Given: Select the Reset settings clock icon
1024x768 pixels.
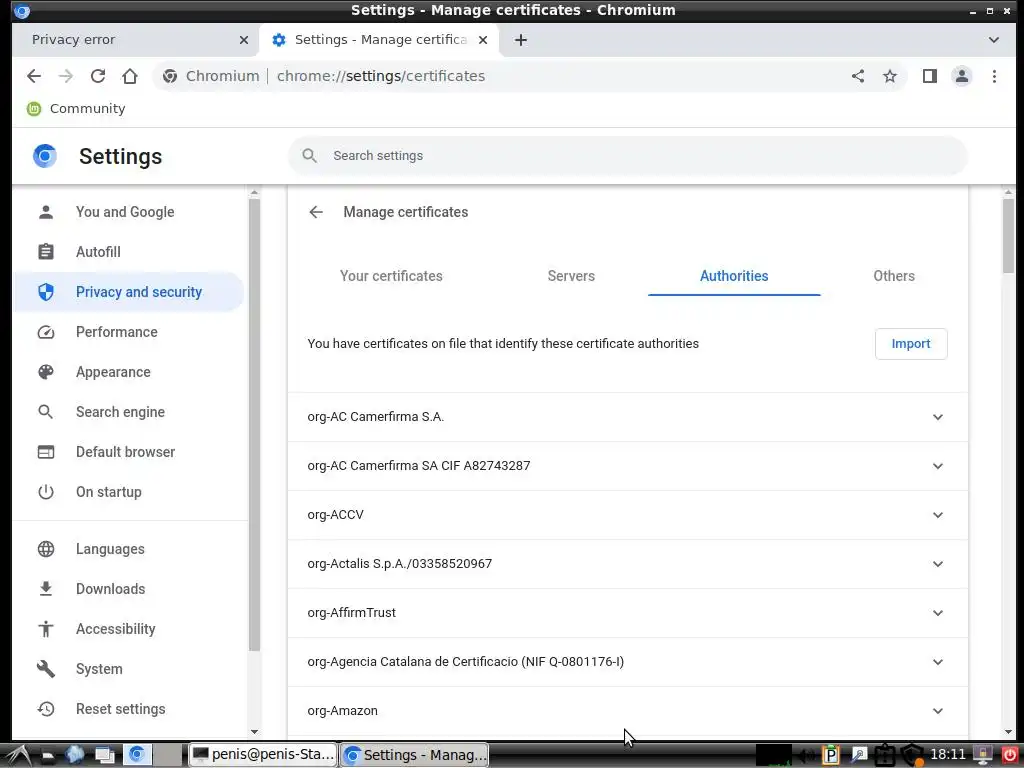Looking at the screenshot, I should pos(46,709).
